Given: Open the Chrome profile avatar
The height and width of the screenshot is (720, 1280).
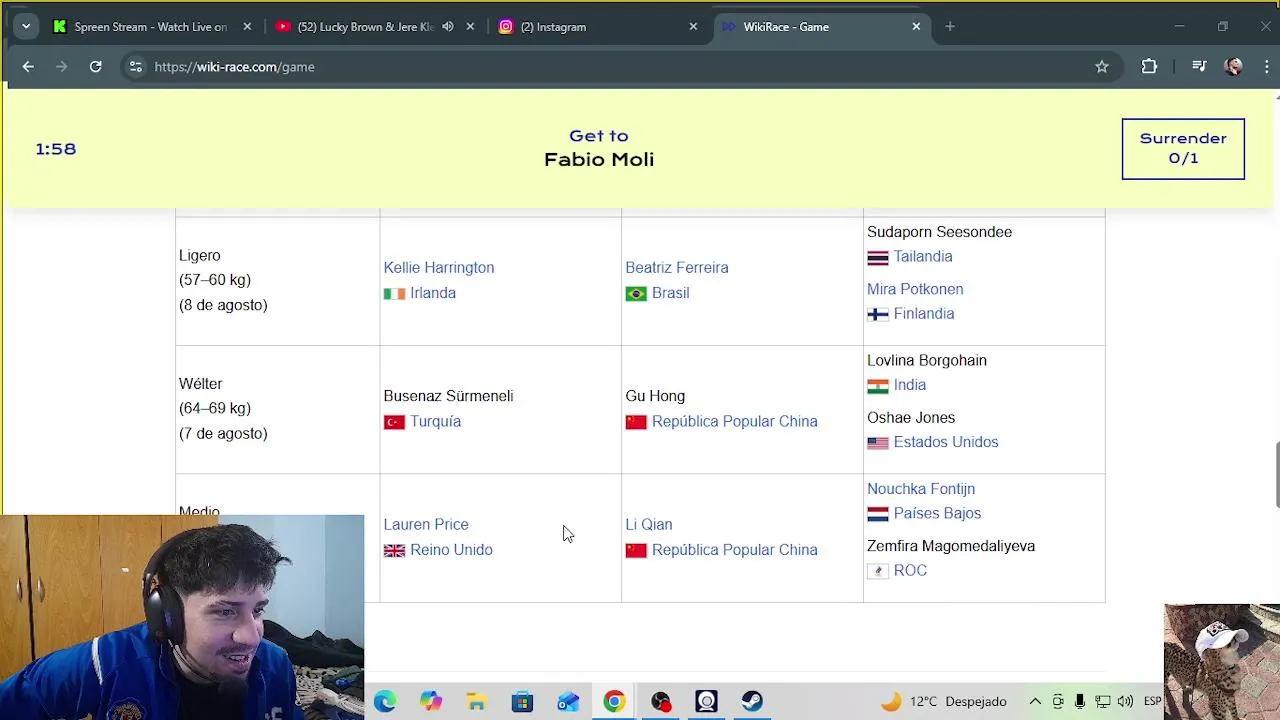Looking at the screenshot, I should click(x=1234, y=67).
